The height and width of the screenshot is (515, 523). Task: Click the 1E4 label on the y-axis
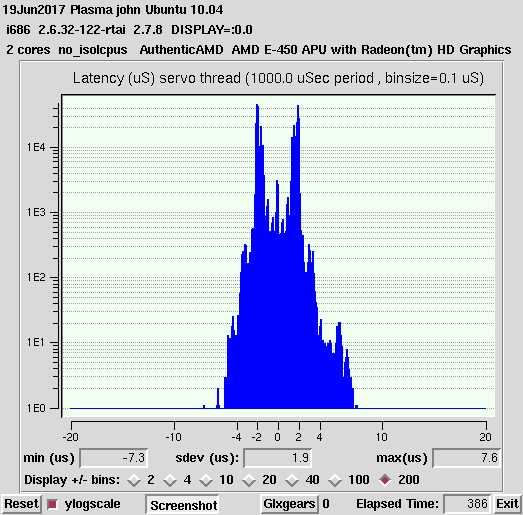(36, 147)
